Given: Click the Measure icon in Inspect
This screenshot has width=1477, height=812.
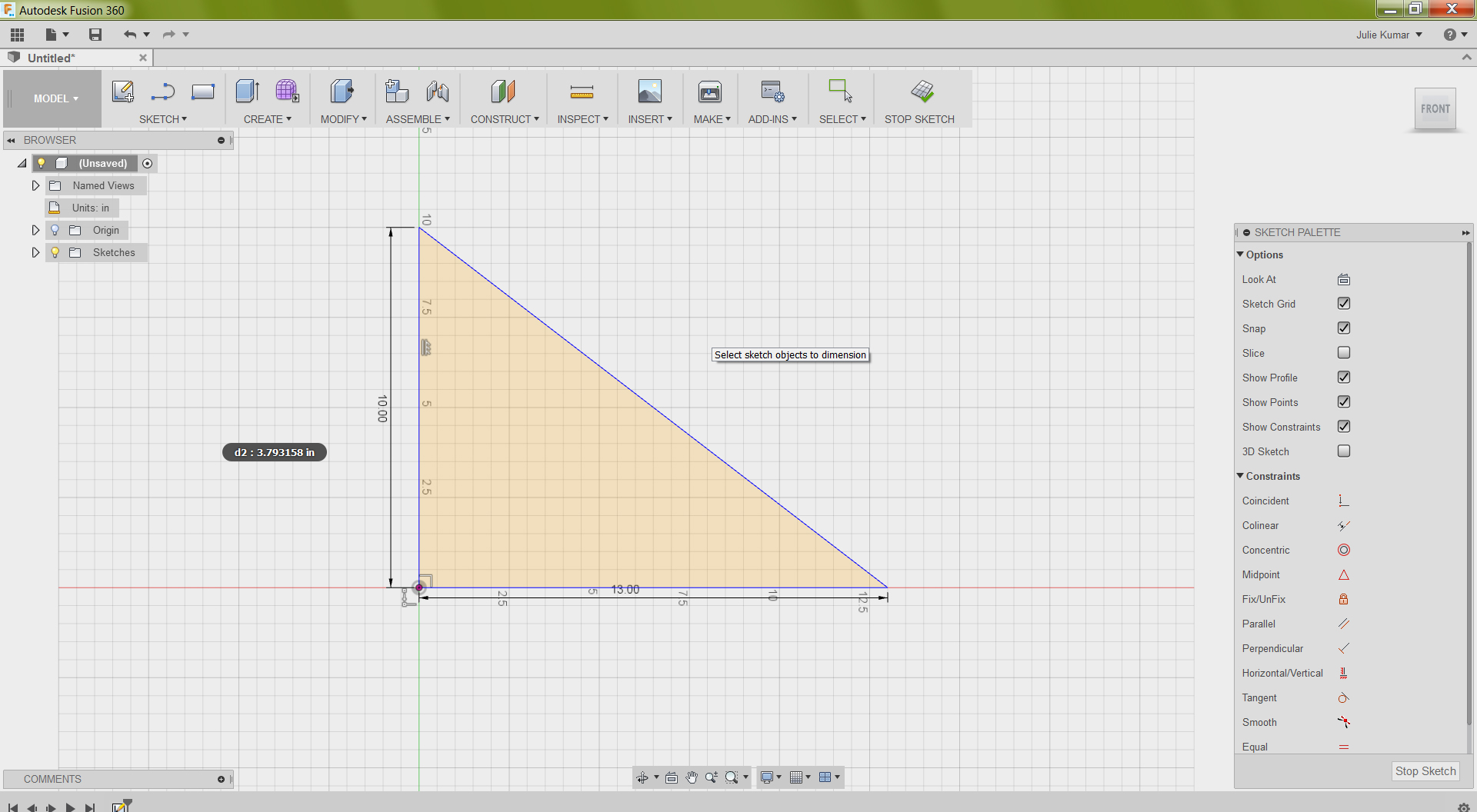Looking at the screenshot, I should tap(582, 92).
